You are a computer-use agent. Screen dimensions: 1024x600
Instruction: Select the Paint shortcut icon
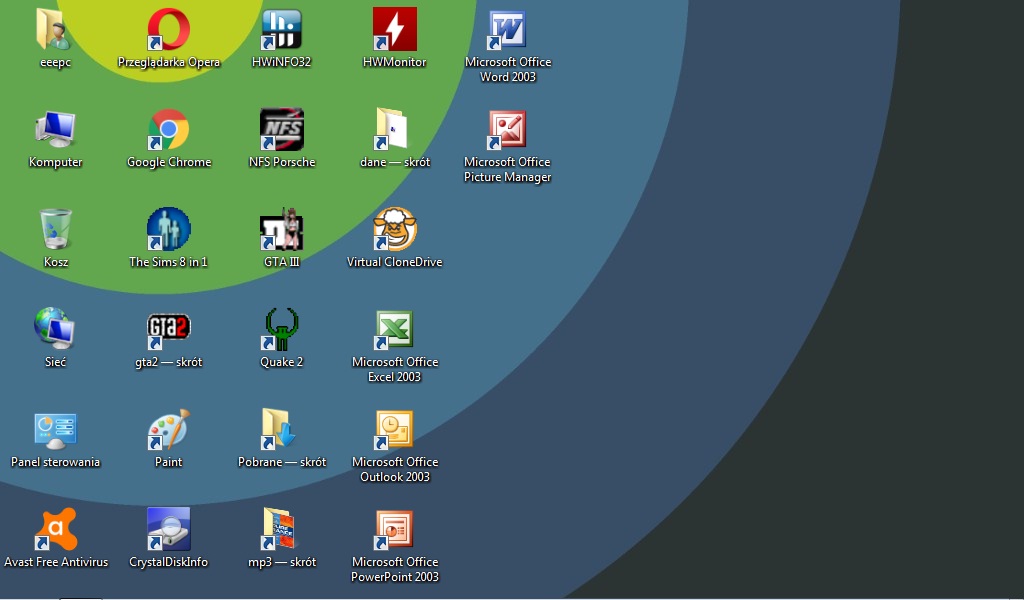[x=168, y=430]
